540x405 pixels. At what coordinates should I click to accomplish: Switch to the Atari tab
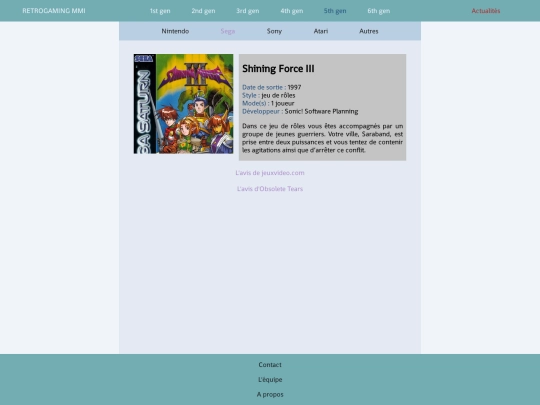pyautogui.click(x=321, y=31)
